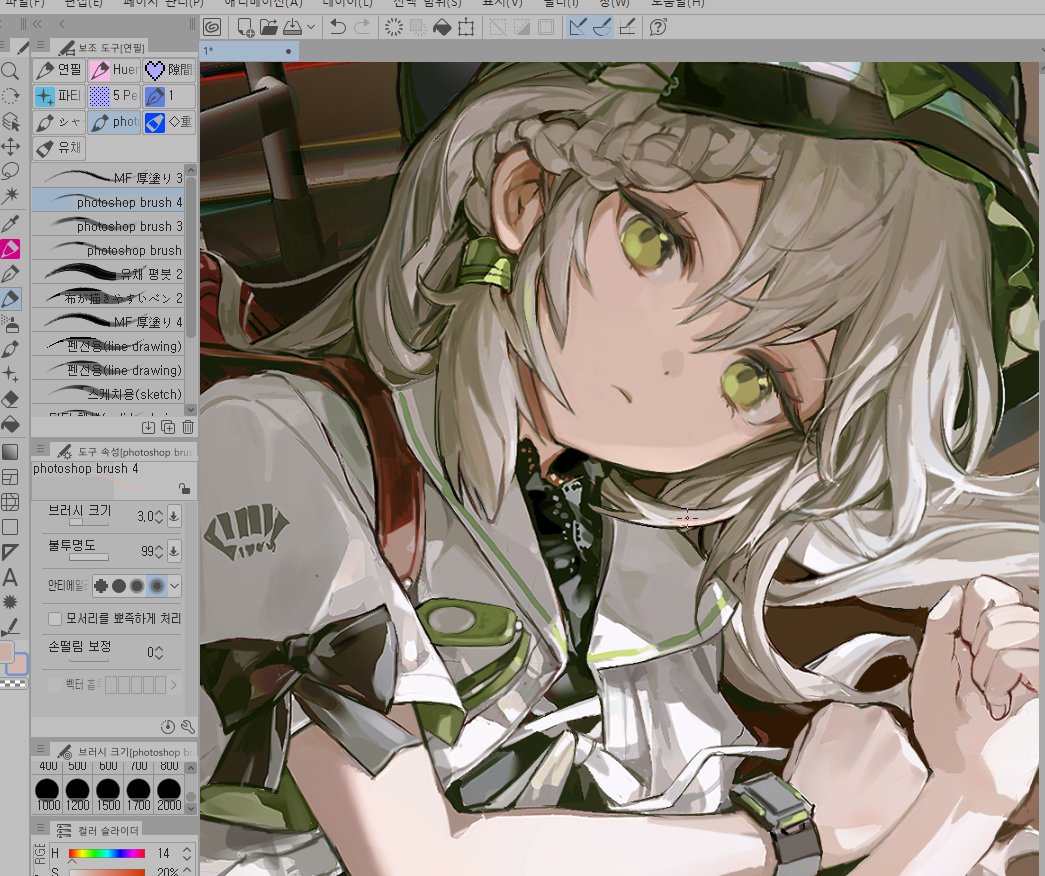
Task: Open a file using the folder icon
Action: 269,27
